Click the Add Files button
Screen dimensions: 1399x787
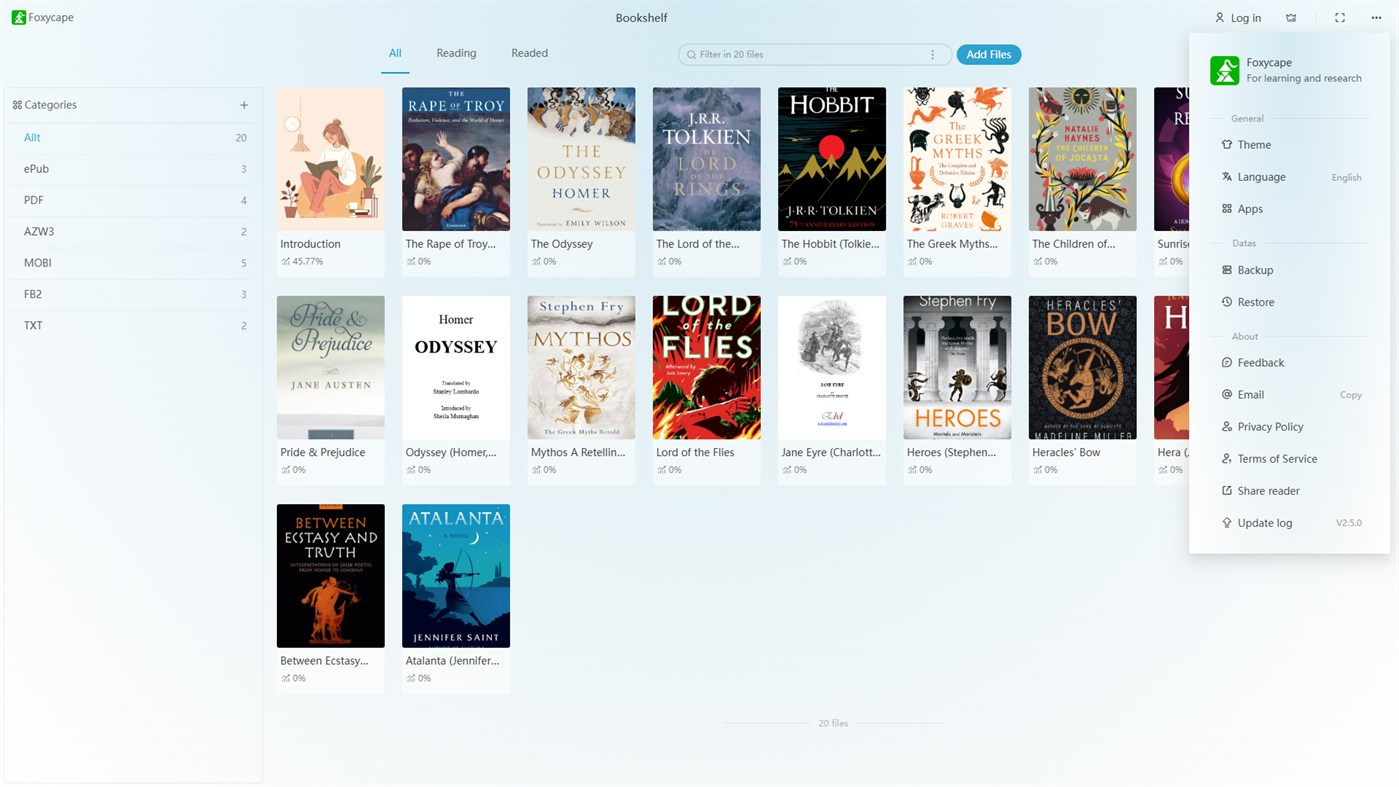click(x=988, y=53)
